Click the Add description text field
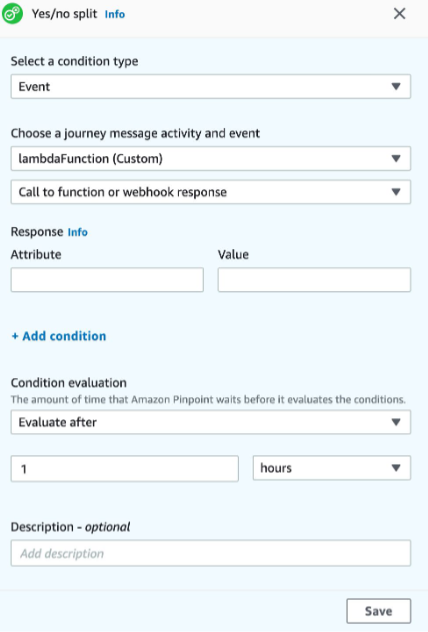The width and height of the screenshot is (428, 632). pos(211,553)
